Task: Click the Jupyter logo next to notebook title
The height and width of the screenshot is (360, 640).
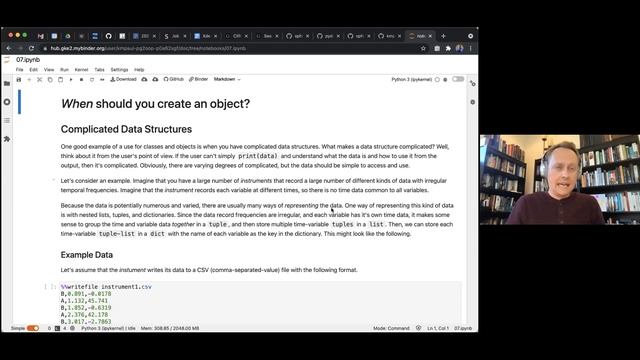Action: (x=7, y=60)
